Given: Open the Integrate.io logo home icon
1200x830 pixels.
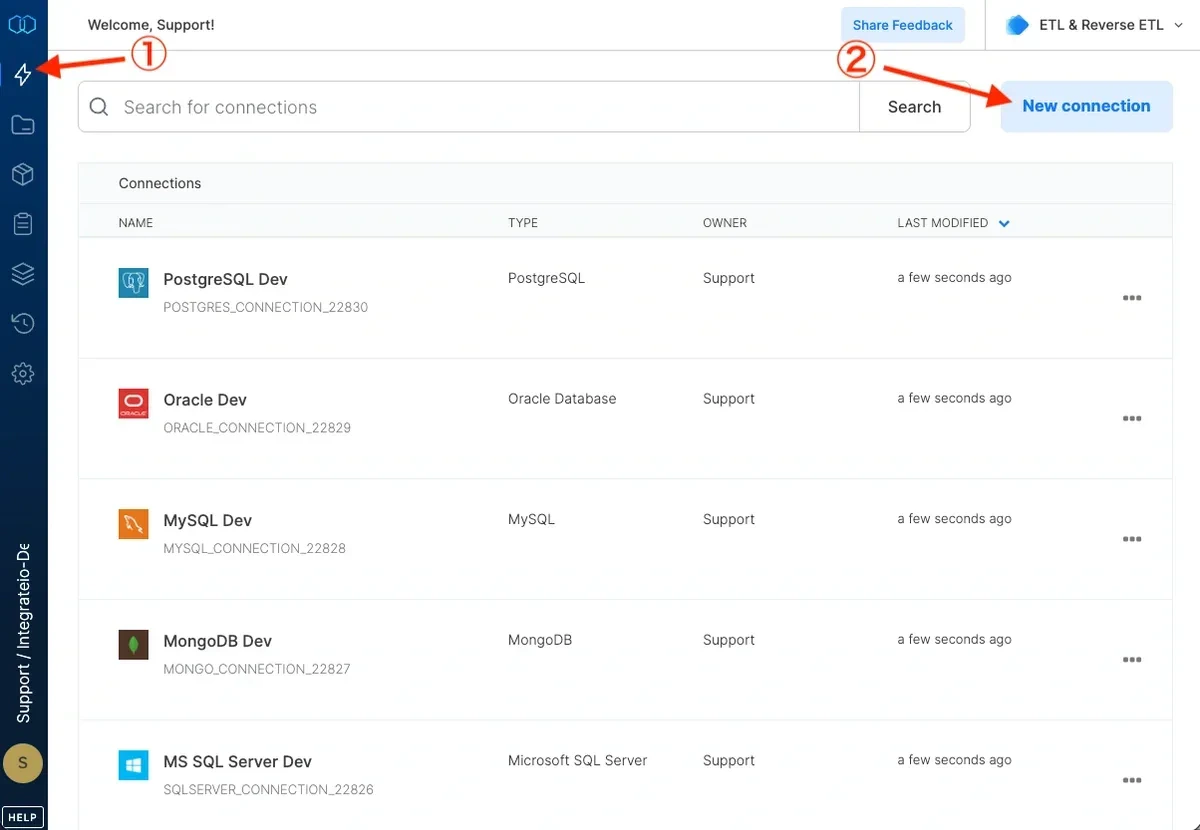Looking at the screenshot, I should [x=22, y=25].
